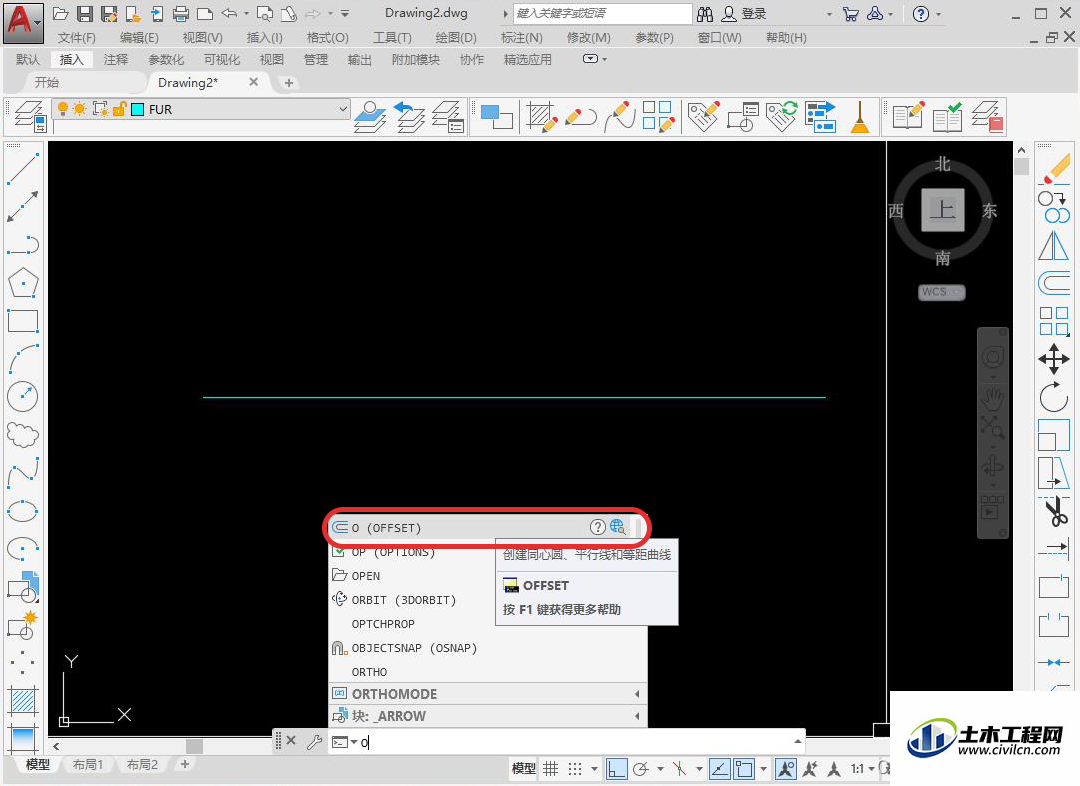Open the Customize Quick Access Toolbar dropdown
The height and width of the screenshot is (786, 1080).
345,14
